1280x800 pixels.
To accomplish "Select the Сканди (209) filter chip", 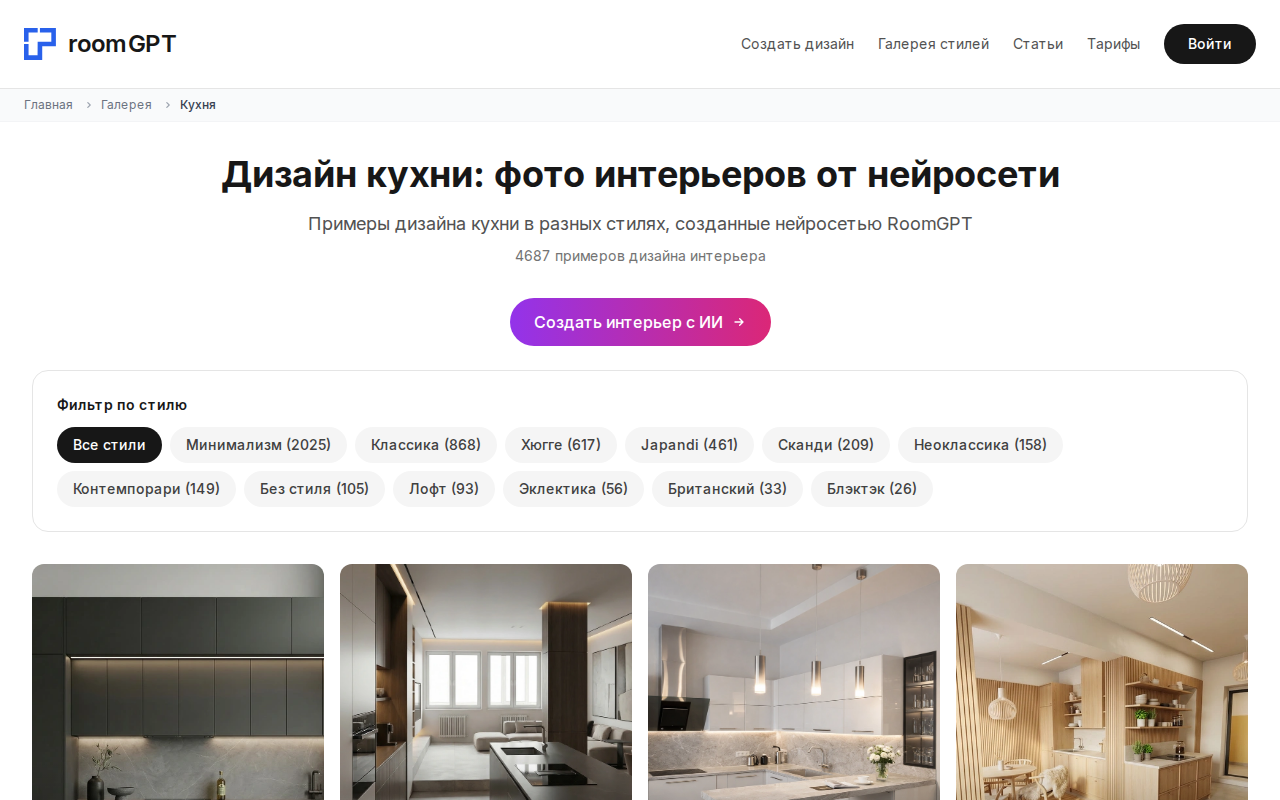I will [825, 444].
